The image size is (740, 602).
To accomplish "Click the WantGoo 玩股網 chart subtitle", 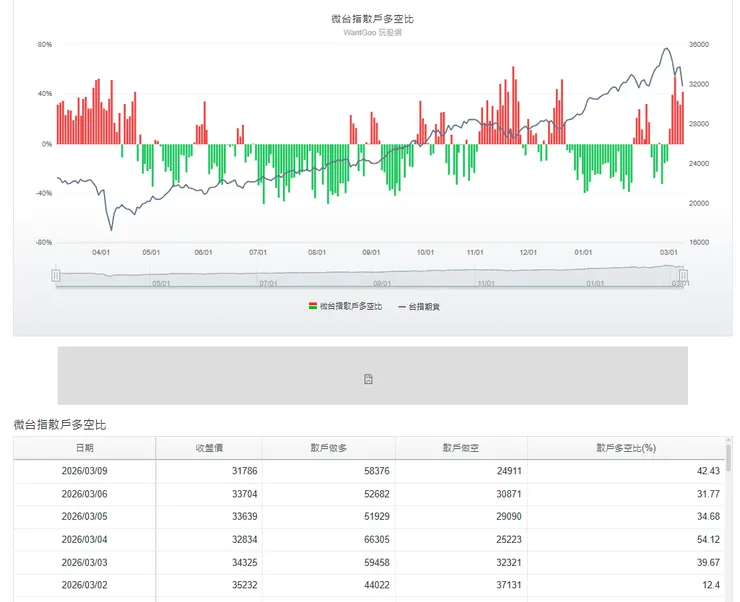I will tap(372, 33).
